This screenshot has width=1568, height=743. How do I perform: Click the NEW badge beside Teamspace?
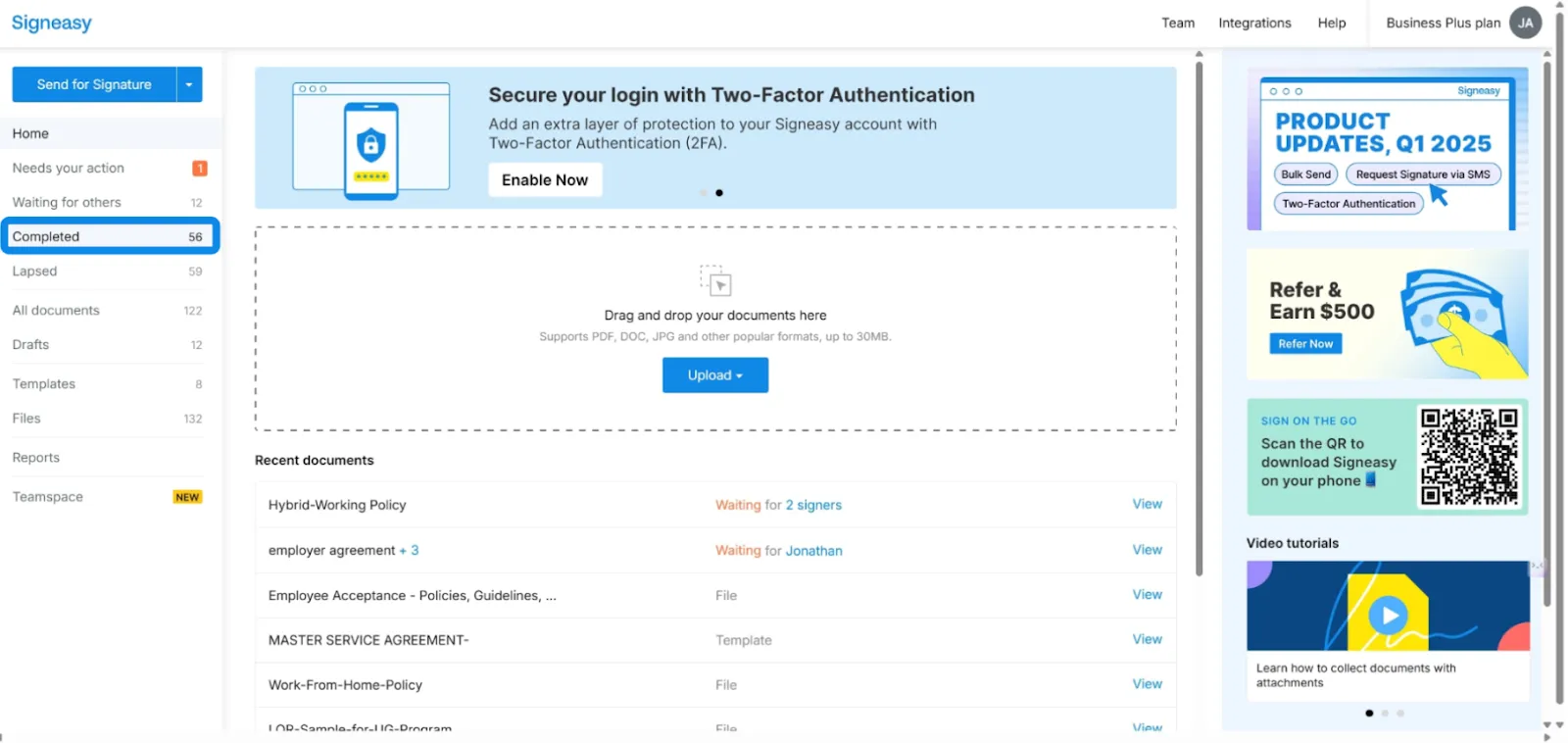coord(187,497)
